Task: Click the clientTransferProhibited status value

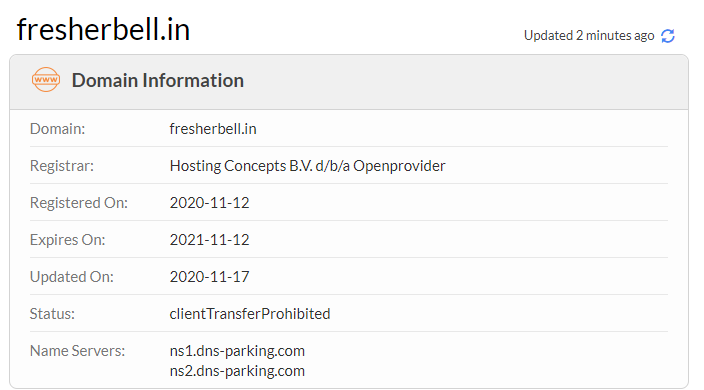Action: point(250,314)
